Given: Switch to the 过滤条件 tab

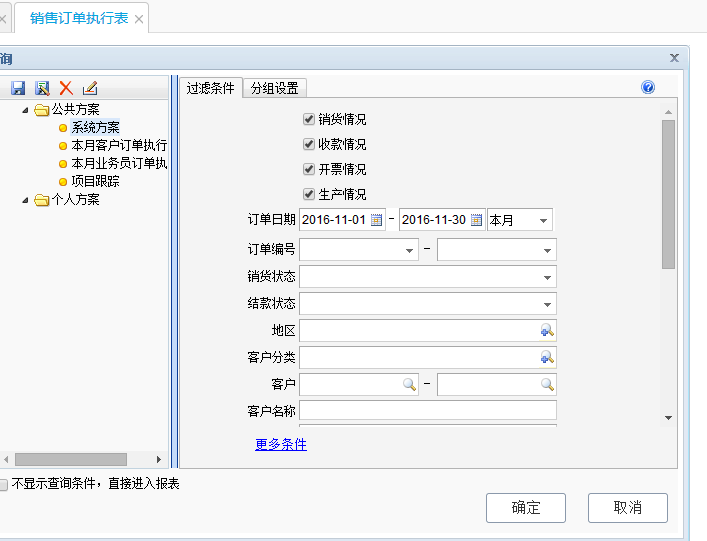Looking at the screenshot, I should pos(211,88).
